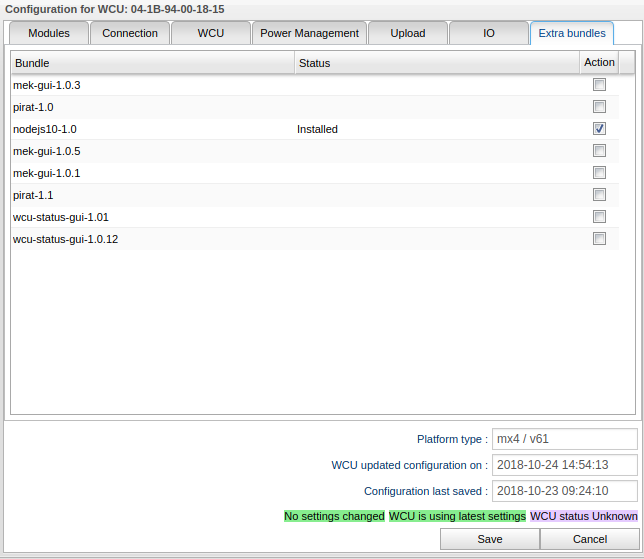Open the Upload tab
This screenshot has width=644, height=559.
coord(407,33)
